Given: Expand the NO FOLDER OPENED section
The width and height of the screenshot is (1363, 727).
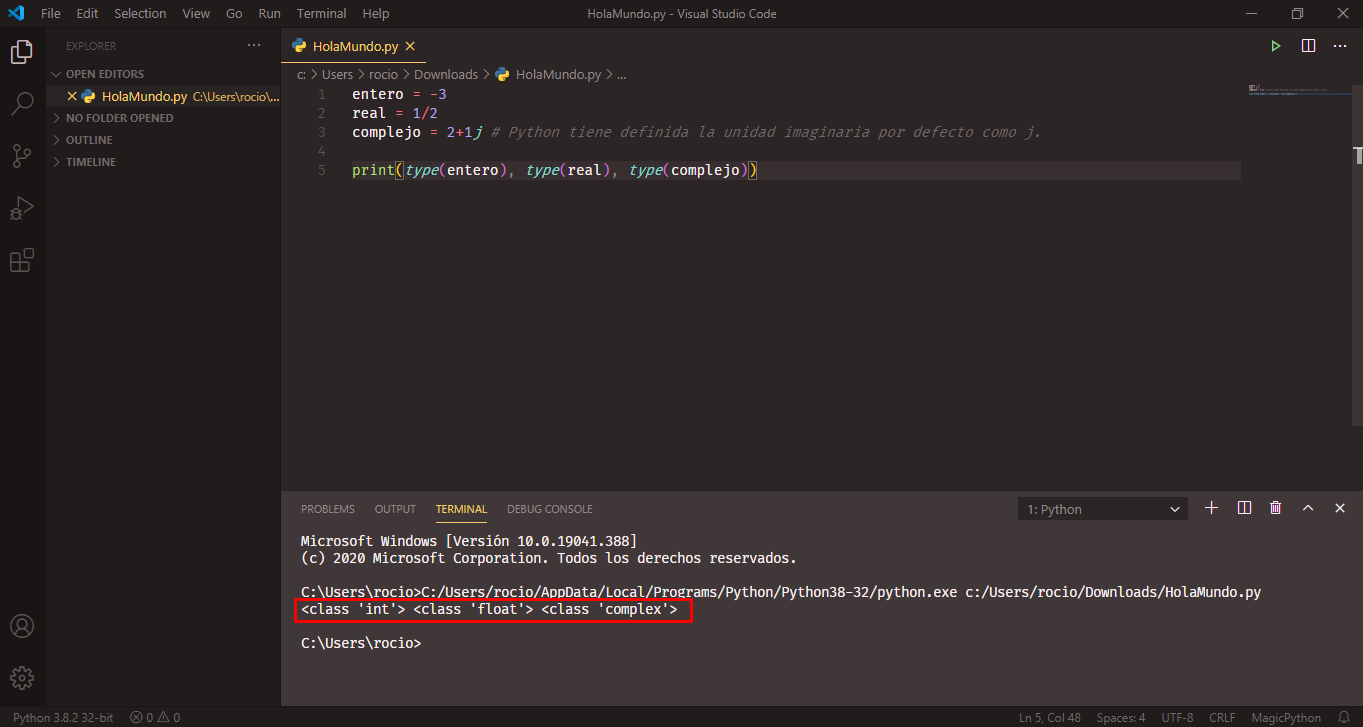Looking at the screenshot, I should point(119,118).
